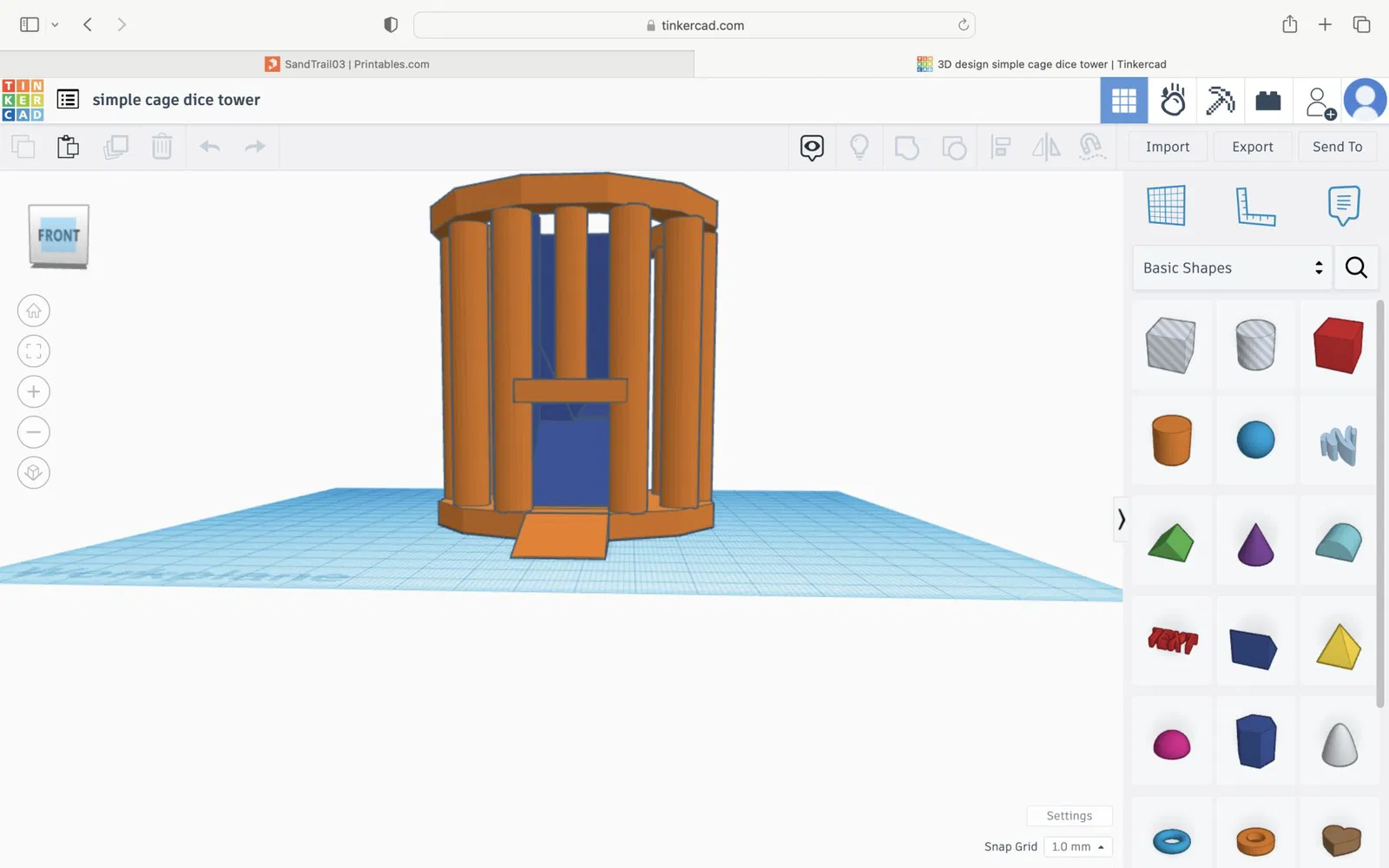The width and height of the screenshot is (1389, 868).
Task: Click Fit all in view icon
Action: (x=34, y=352)
